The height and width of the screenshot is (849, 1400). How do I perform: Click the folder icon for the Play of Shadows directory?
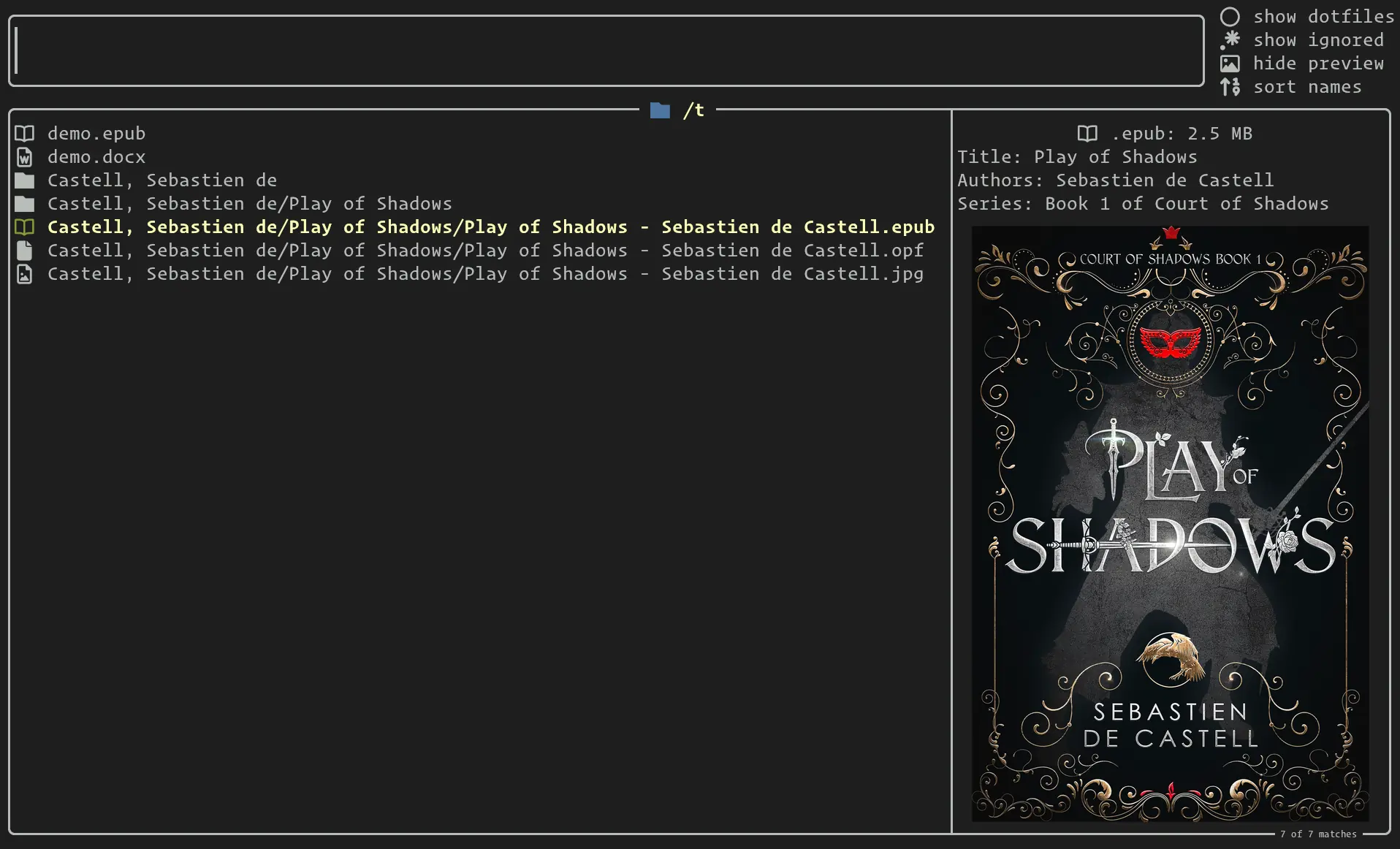25,204
